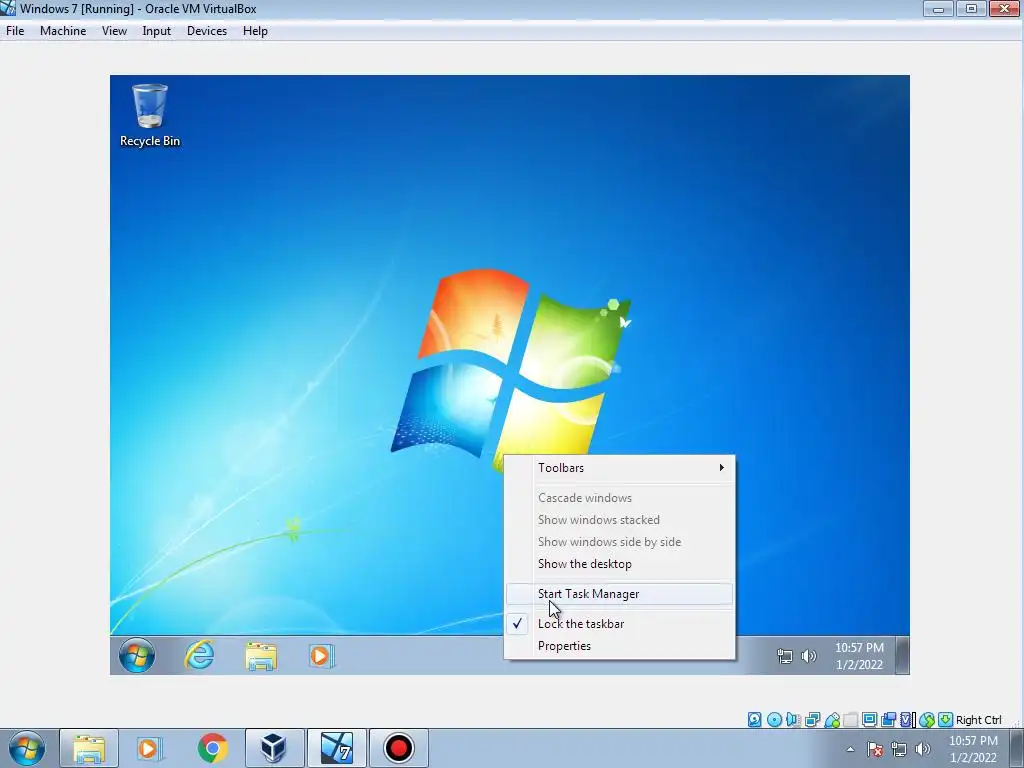Open the Devices menu
This screenshot has height=768, width=1024.
point(207,31)
